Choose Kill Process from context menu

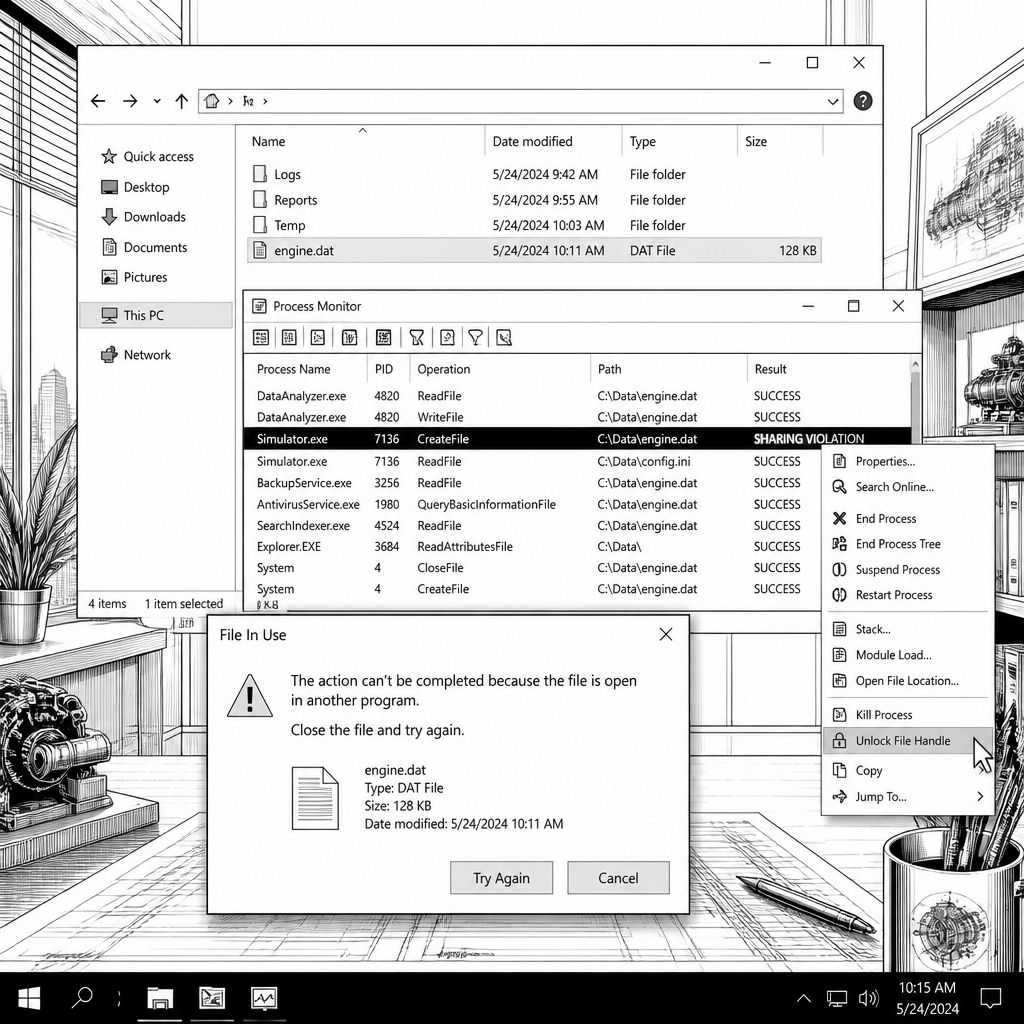908,714
